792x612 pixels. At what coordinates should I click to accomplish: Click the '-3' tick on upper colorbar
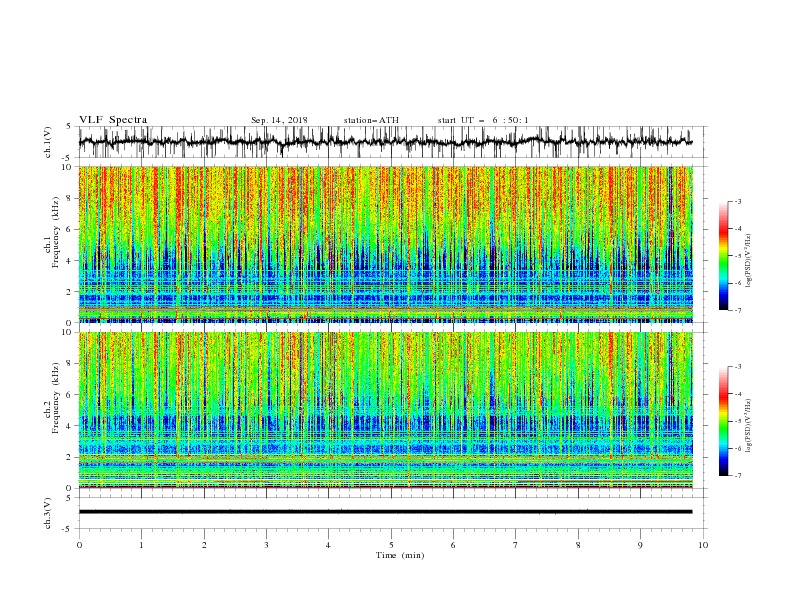pos(737,201)
